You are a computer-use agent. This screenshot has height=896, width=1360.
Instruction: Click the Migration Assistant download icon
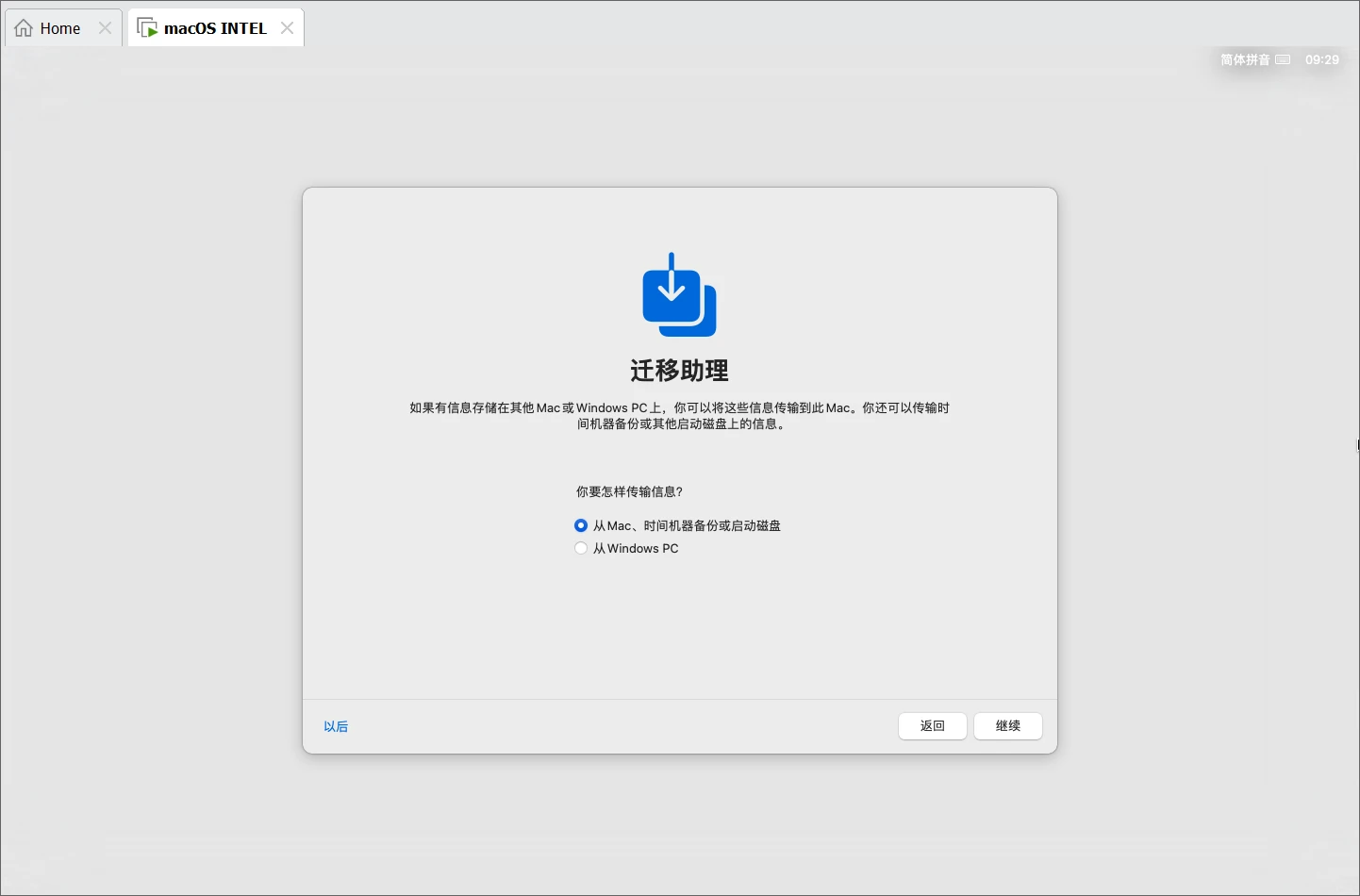pos(679,294)
